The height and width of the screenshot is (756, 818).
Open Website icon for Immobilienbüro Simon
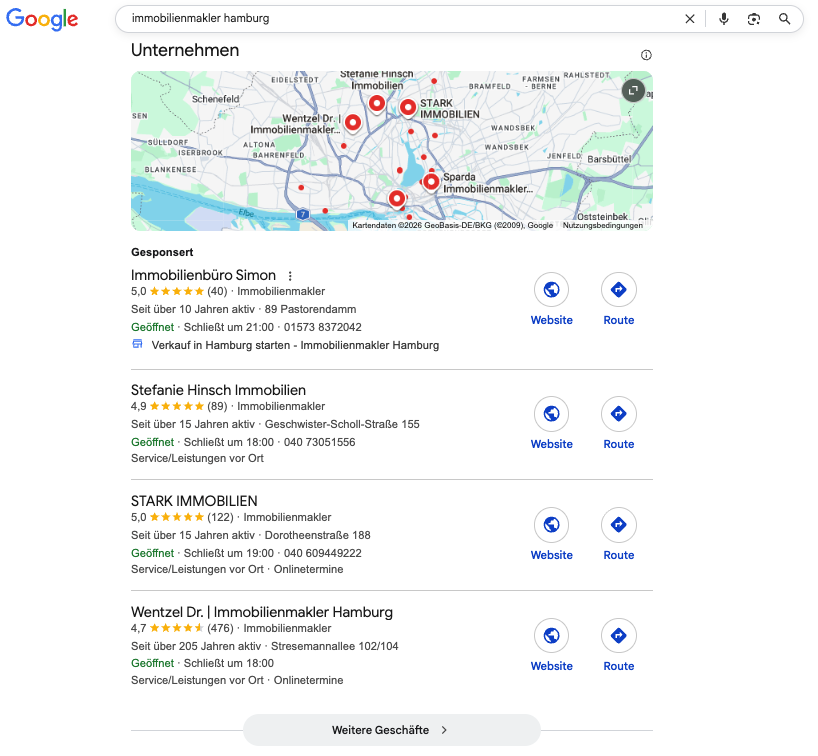point(551,290)
